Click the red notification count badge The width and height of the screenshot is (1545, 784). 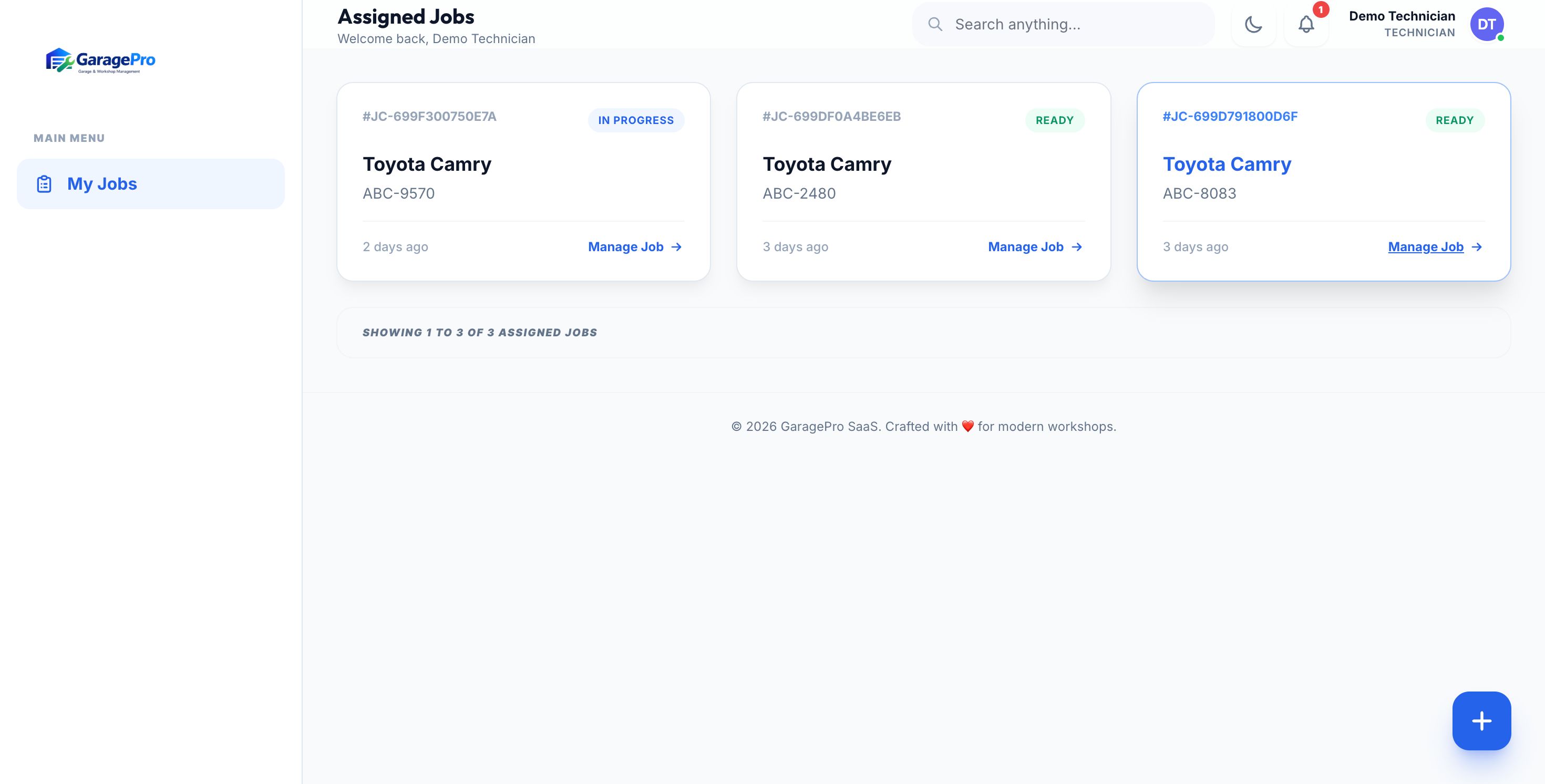click(x=1320, y=9)
